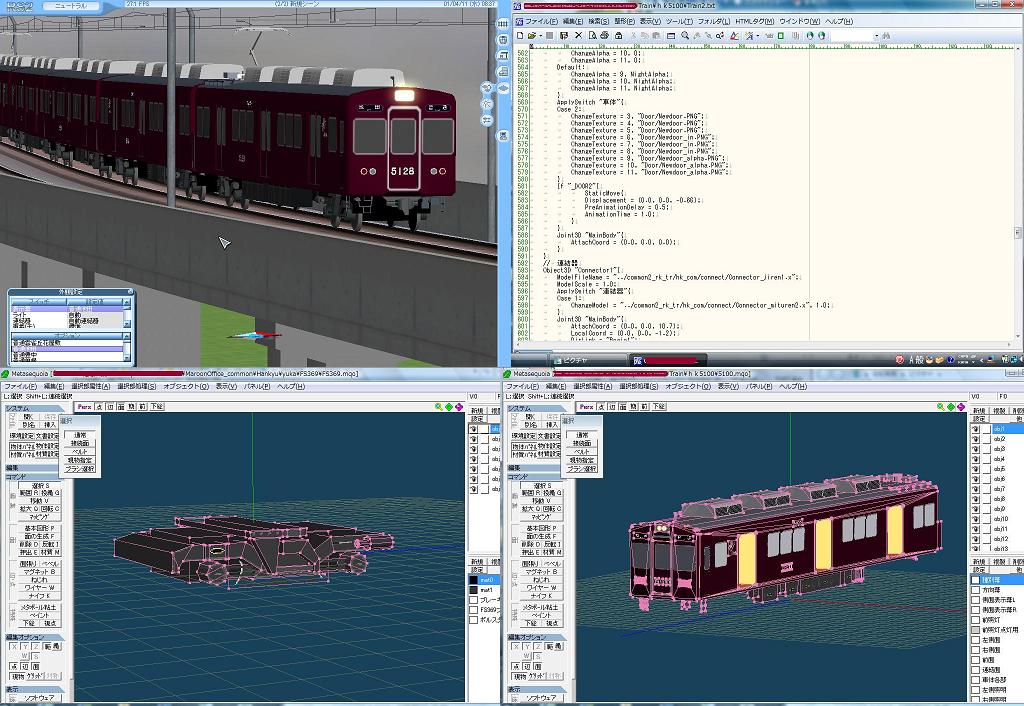The image size is (1024, 706).
Task: Open the ファイル(F) menu in the text editor
Action: point(541,22)
